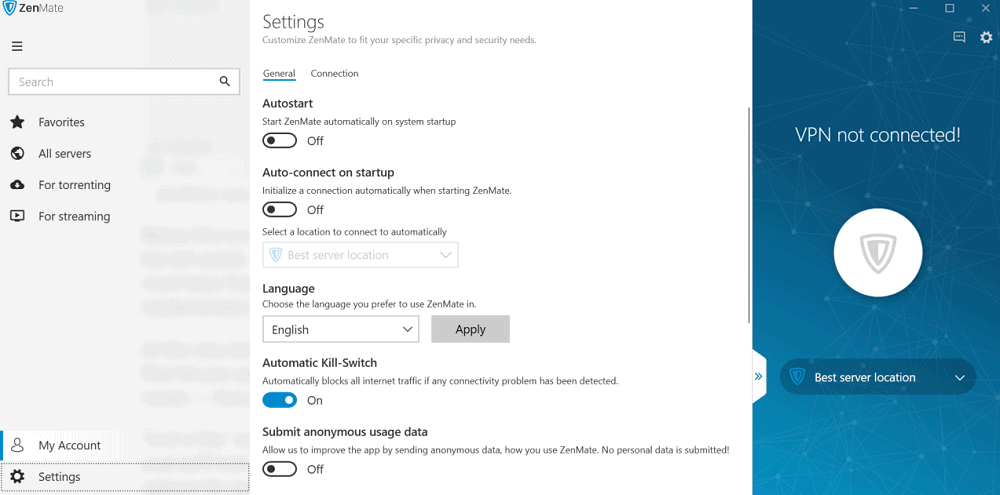Switch to the Connection tab
The image size is (1000, 495).
pos(334,73)
